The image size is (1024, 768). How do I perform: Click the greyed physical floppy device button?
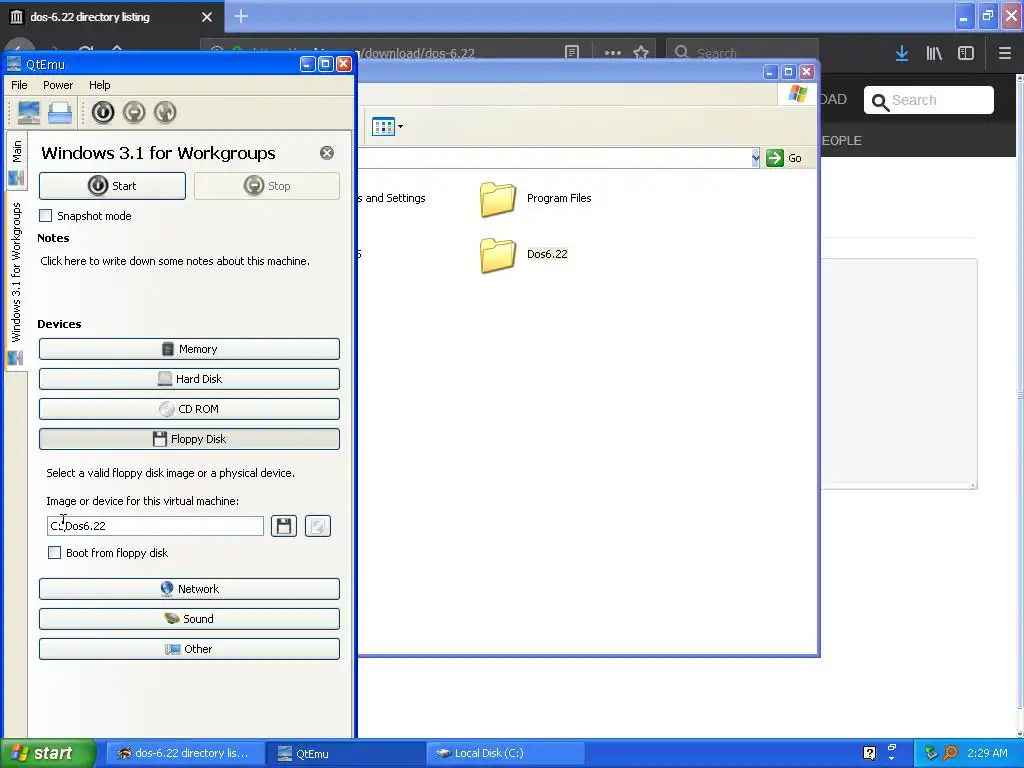click(x=318, y=526)
